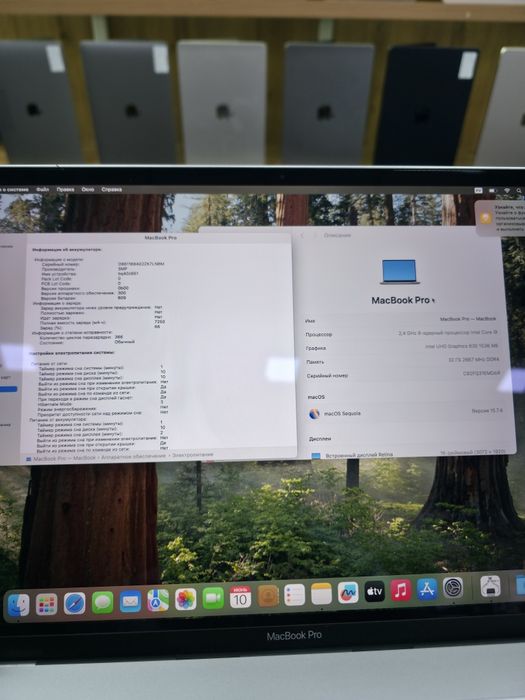Open the Notes app in the Dock
525x700 pixels.
tap(321, 594)
